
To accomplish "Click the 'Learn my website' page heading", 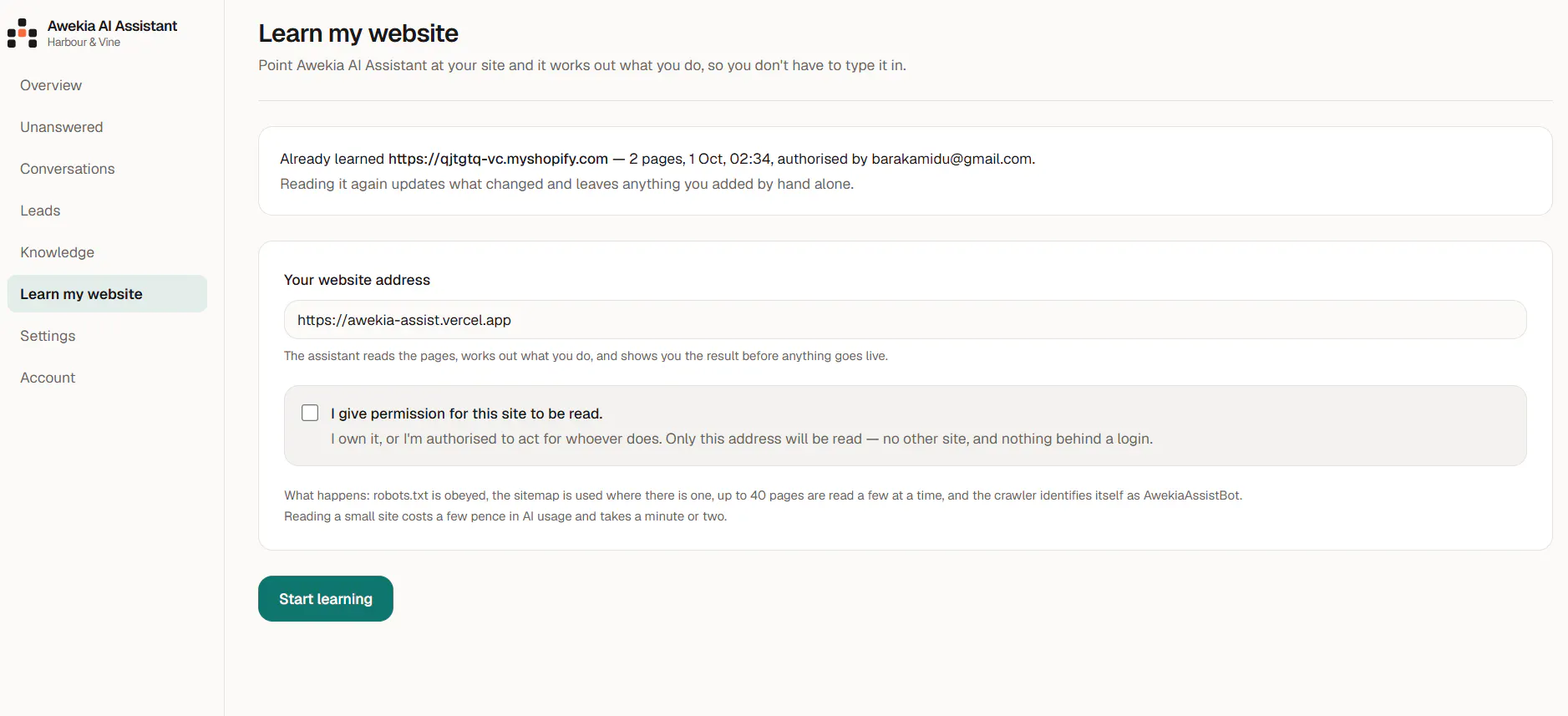I will pyautogui.click(x=358, y=33).
